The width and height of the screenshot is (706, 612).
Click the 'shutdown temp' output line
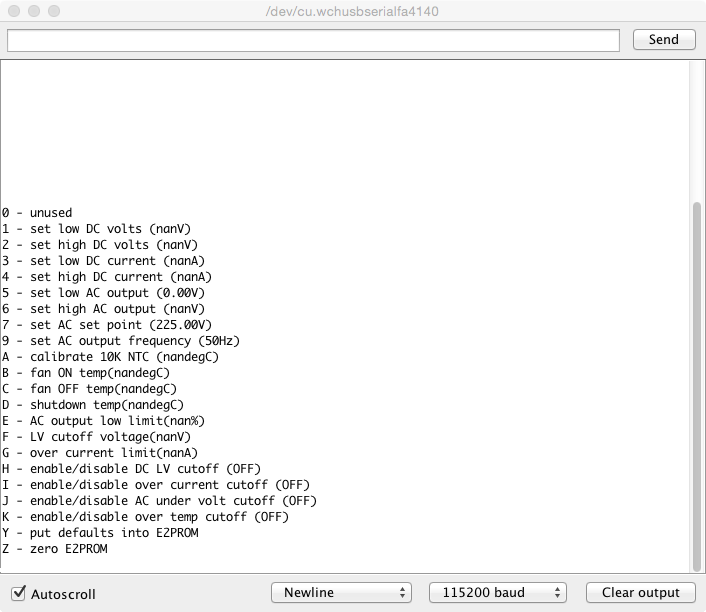[93, 405]
